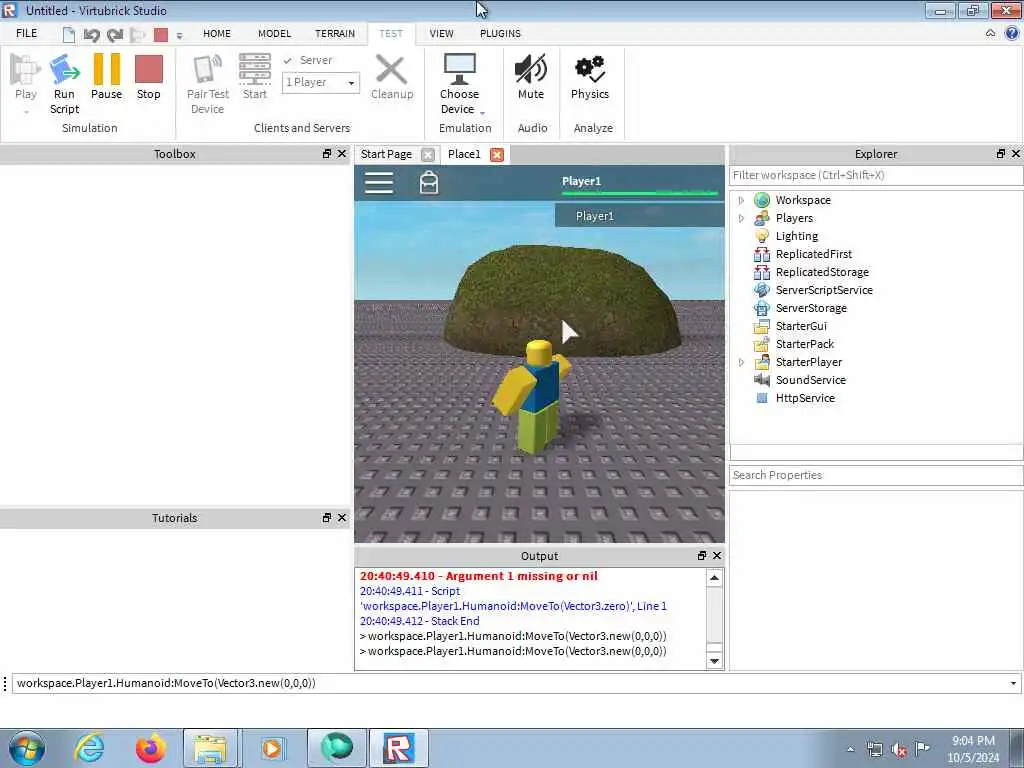
Task: Click the new file icon in quick access toolbar
Action: 69,34
